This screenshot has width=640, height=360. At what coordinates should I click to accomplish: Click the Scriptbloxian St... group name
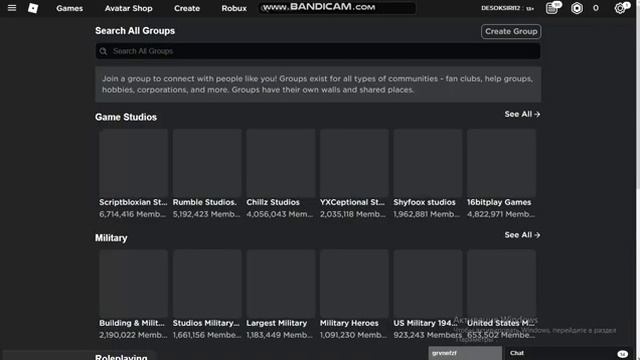(133, 202)
